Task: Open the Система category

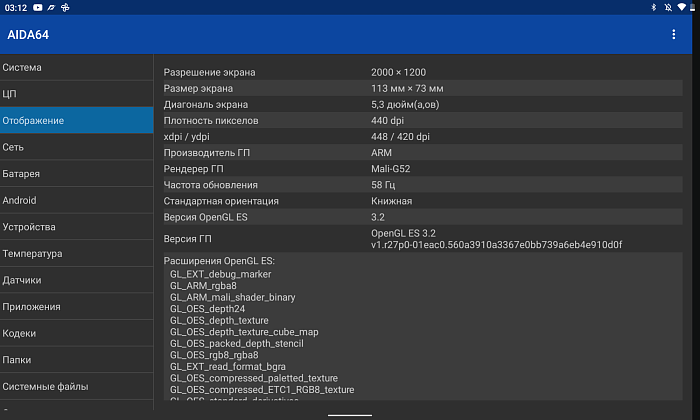Action: pyautogui.click(x=76, y=67)
